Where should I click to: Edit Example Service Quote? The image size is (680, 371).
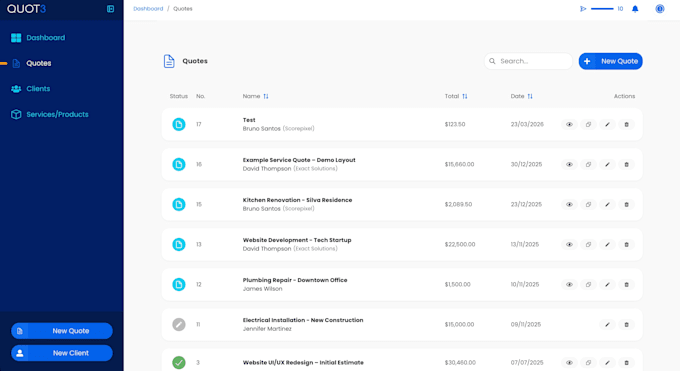[608, 164]
